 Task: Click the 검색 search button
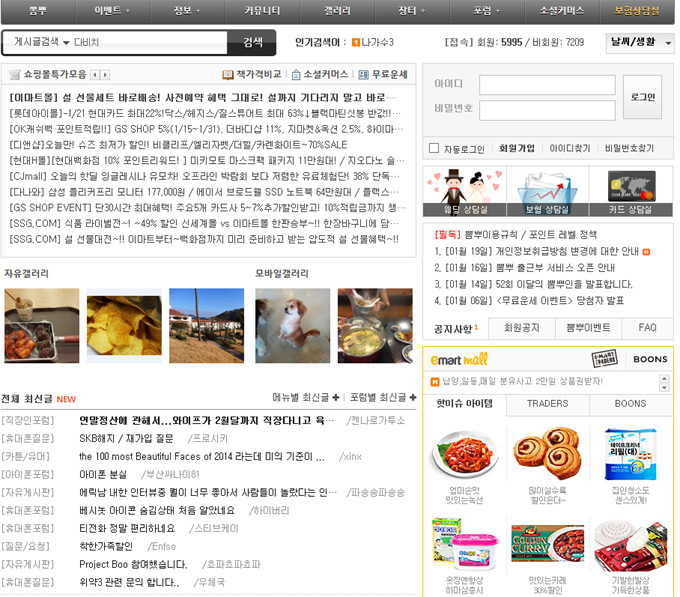point(252,42)
